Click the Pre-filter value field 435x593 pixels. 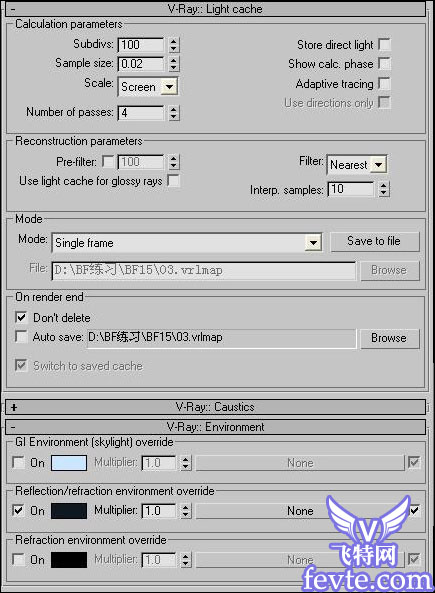tap(141, 162)
